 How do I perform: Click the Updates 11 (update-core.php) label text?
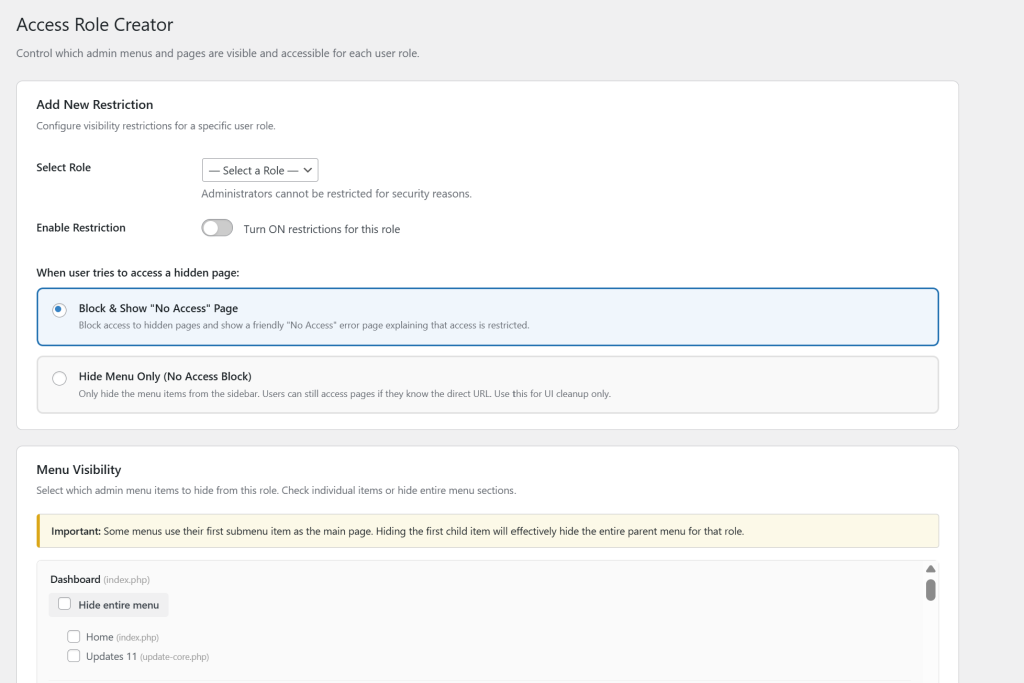click(147, 656)
